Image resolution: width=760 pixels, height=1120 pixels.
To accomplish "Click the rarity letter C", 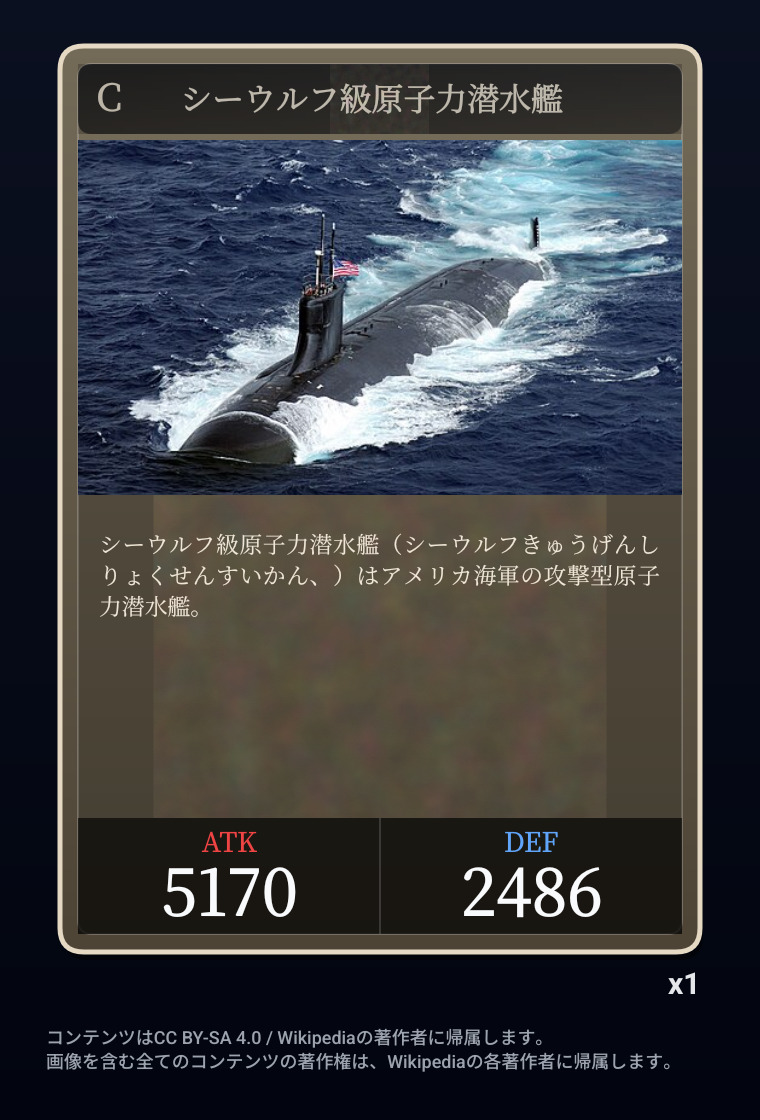I will tap(109, 99).
